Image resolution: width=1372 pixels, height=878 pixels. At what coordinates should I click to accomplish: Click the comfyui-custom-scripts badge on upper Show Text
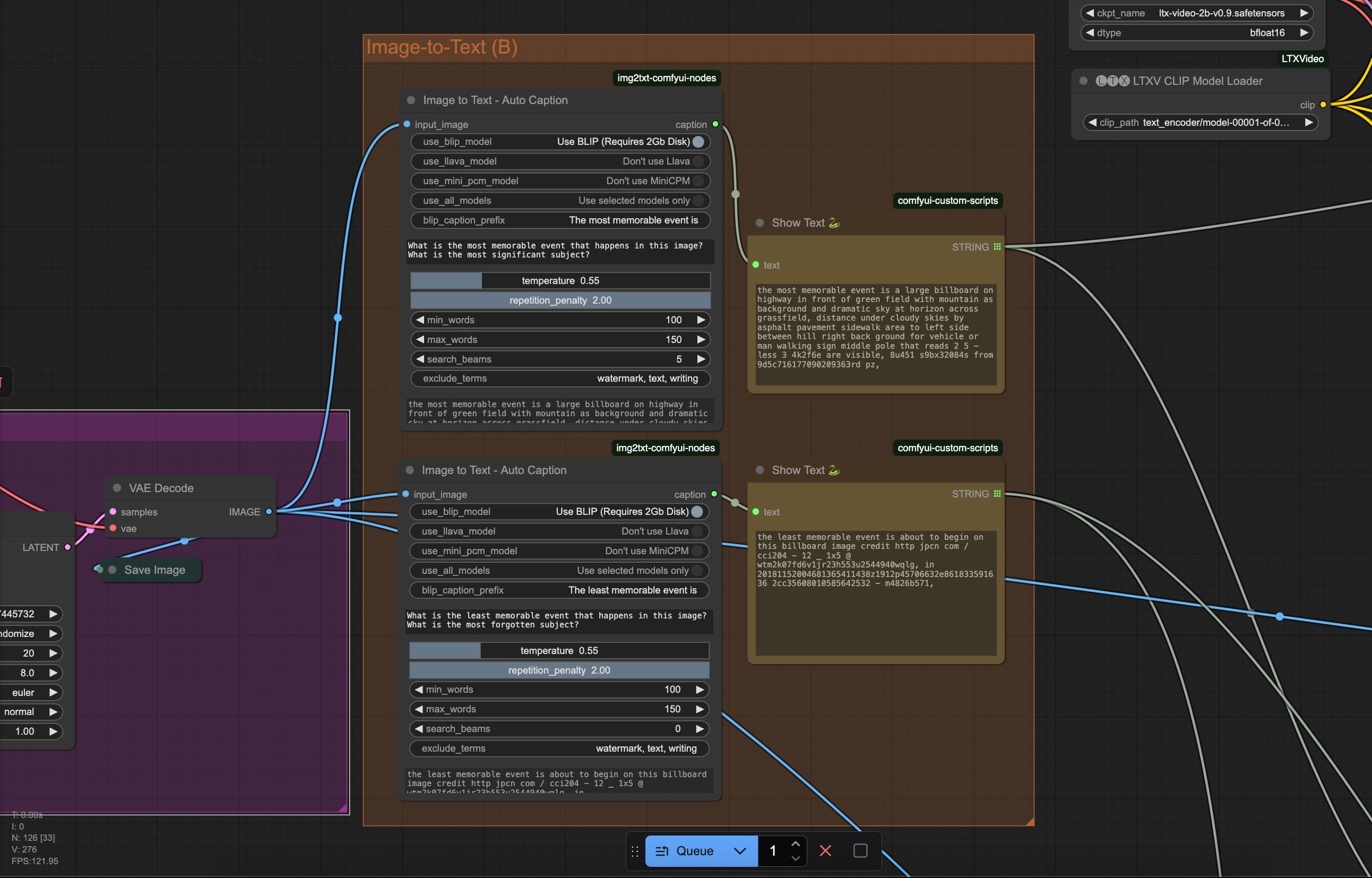tap(947, 201)
